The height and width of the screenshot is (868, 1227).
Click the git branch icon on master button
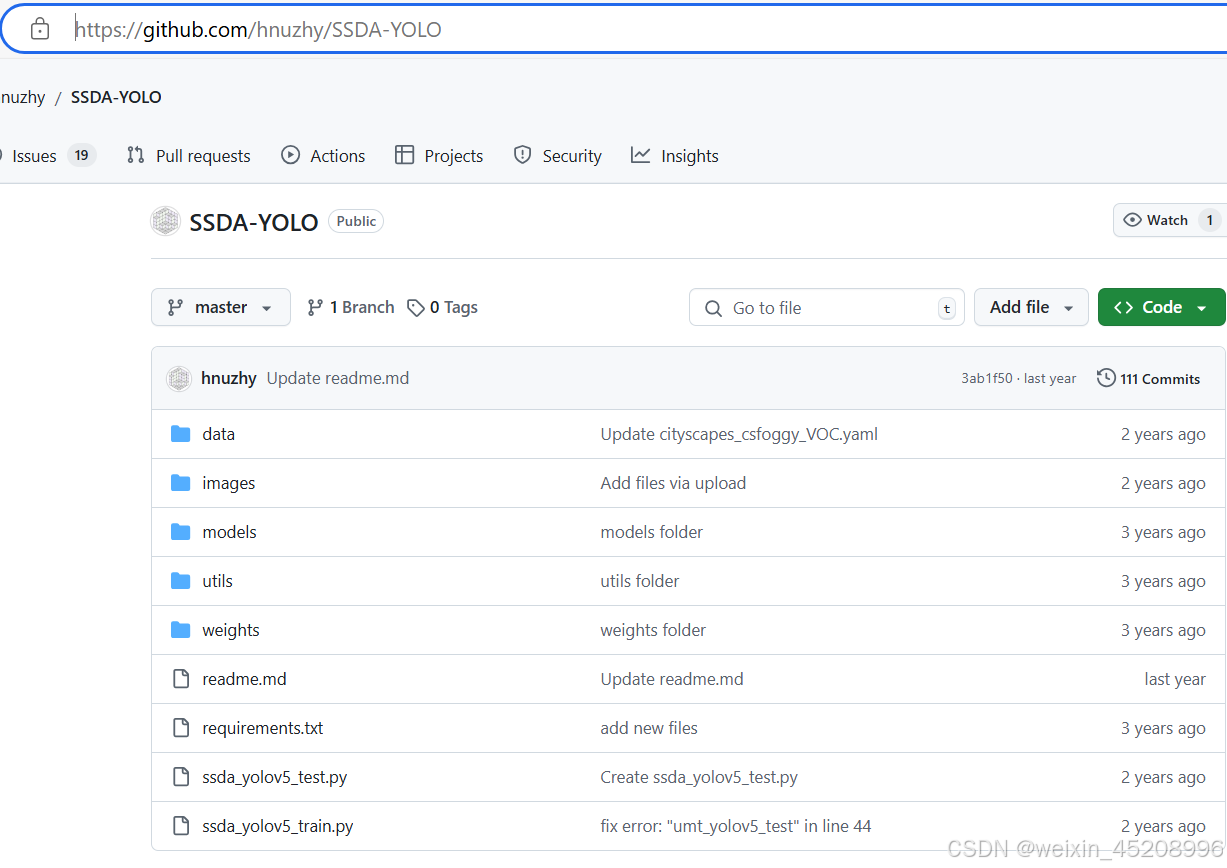tap(175, 307)
